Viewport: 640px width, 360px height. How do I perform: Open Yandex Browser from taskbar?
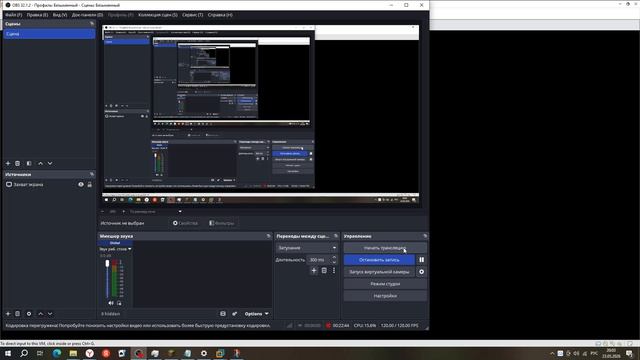coord(89,353)
